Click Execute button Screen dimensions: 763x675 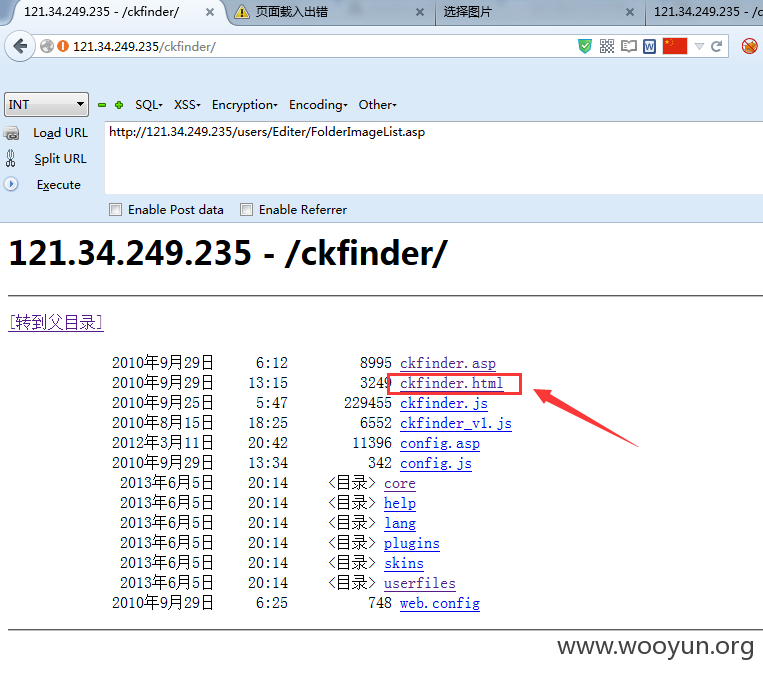point(58,185)
